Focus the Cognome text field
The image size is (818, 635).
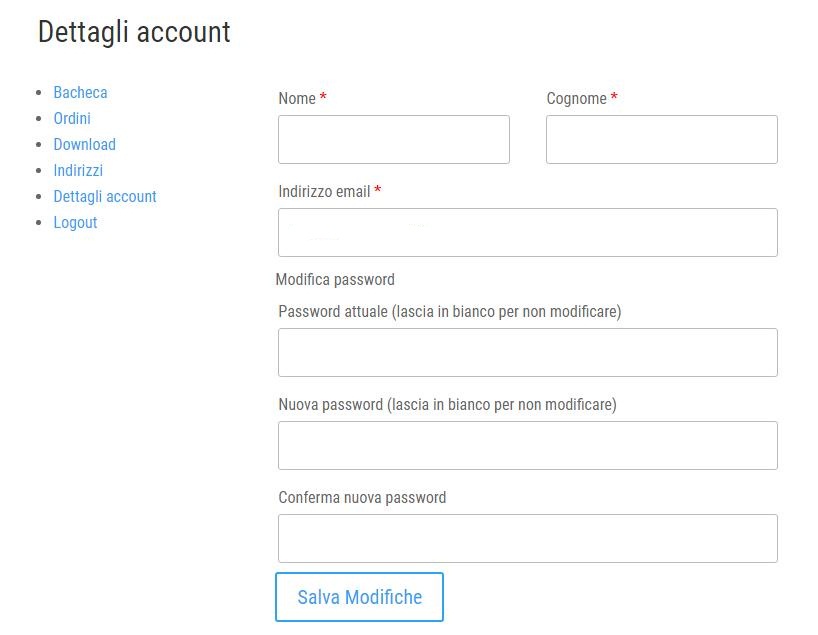coord(662,139)
